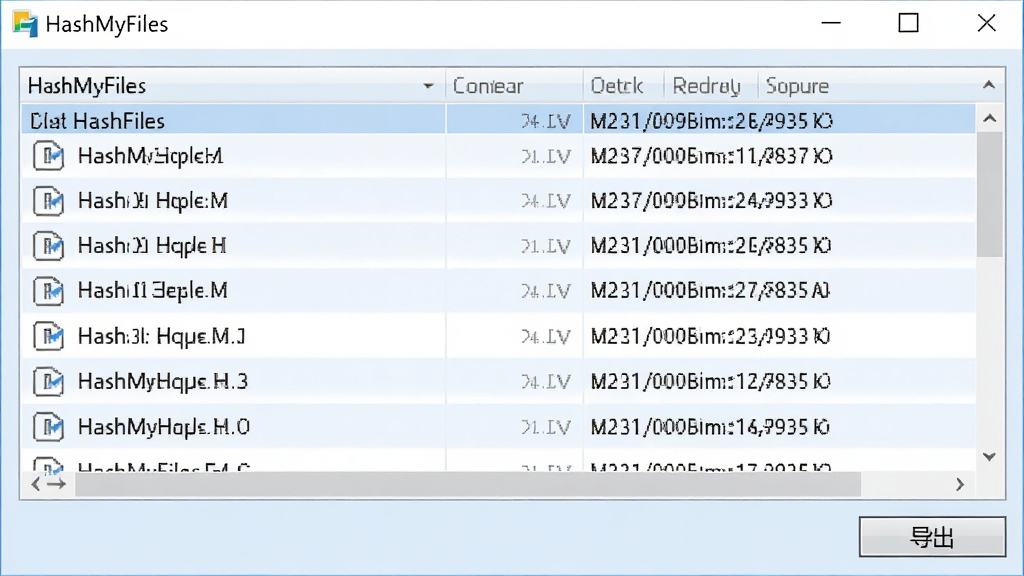Screen dimensions: 1024x576
Task: Close the HashMyFiles window
Action: (x=986, y=24)
